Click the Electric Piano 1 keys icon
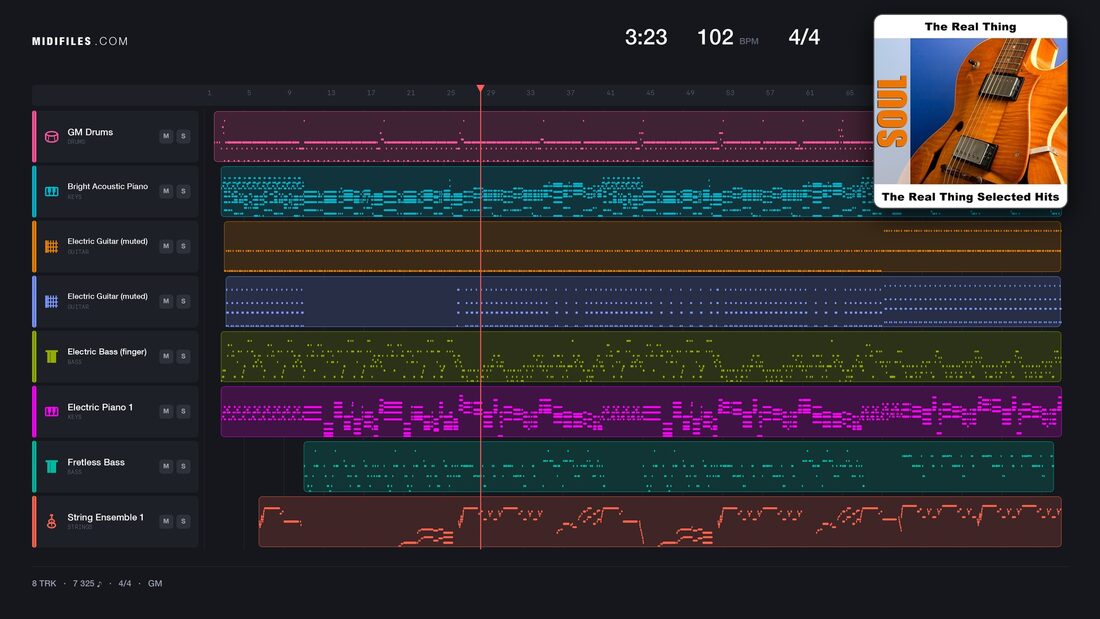This screenshot has height=619, width=1100. [x=51, y=411]
